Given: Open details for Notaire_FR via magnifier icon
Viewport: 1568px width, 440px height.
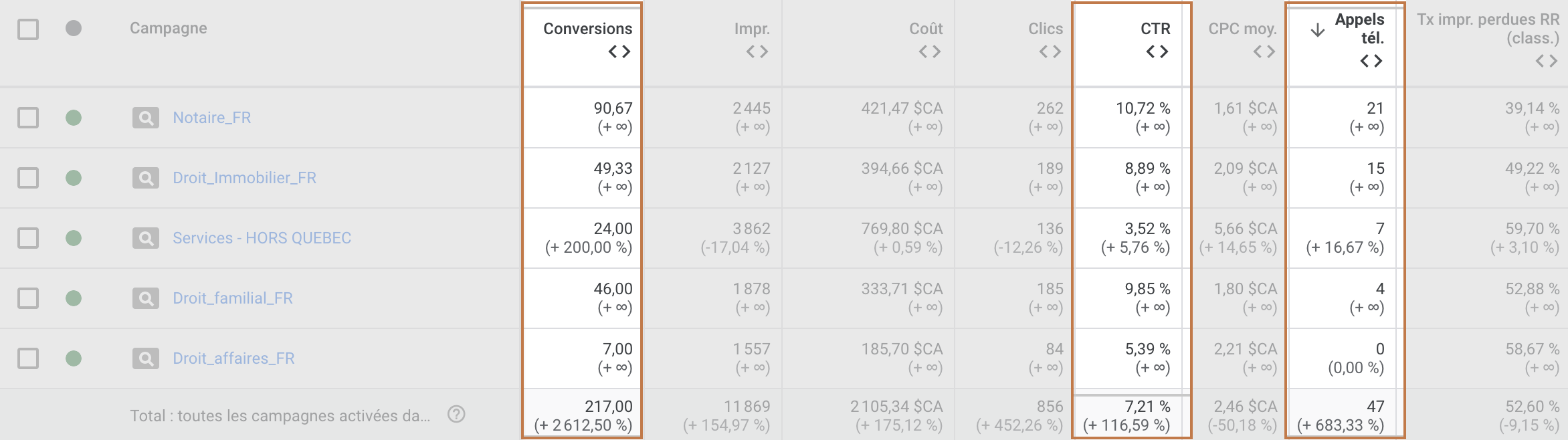Looking at the screenshot, I should coord(147,117).
